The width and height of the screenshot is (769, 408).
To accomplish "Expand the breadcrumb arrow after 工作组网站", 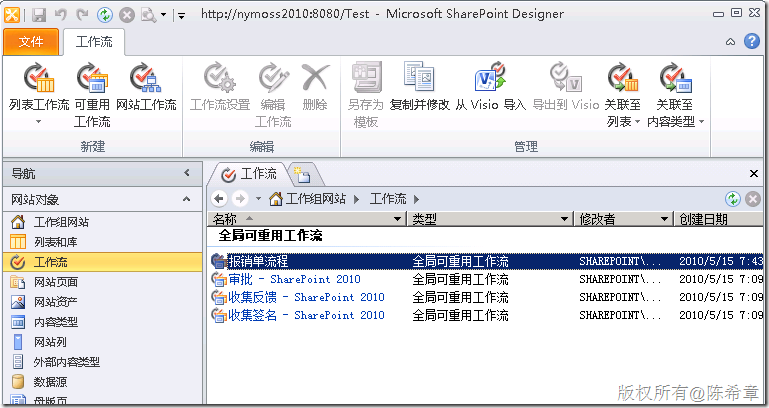I will [x=357, y=199].
